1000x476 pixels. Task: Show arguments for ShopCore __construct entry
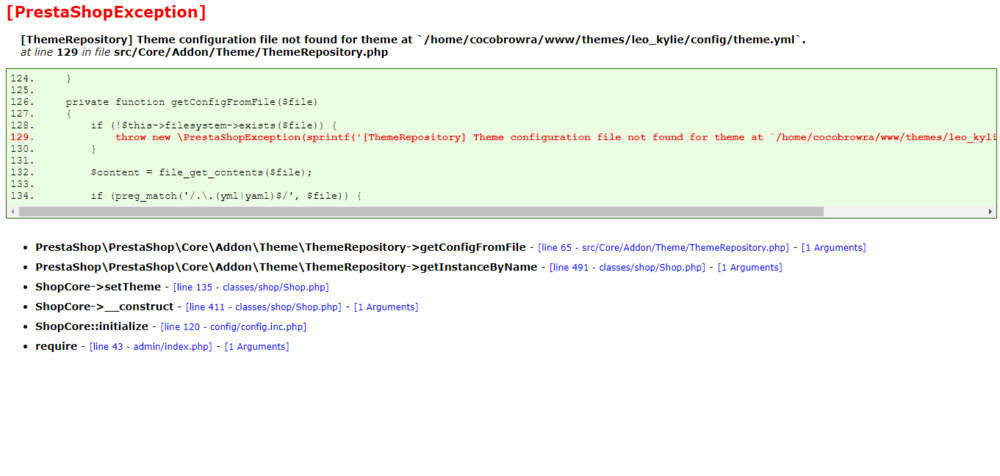point(386,307)
